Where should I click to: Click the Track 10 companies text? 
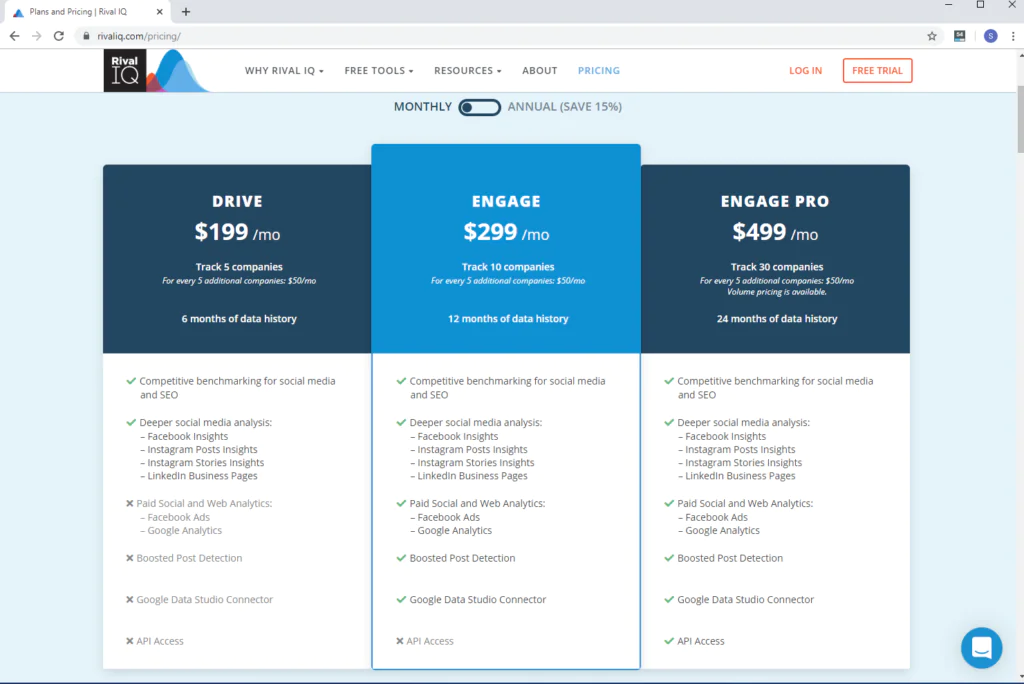(x=508, y=267)
